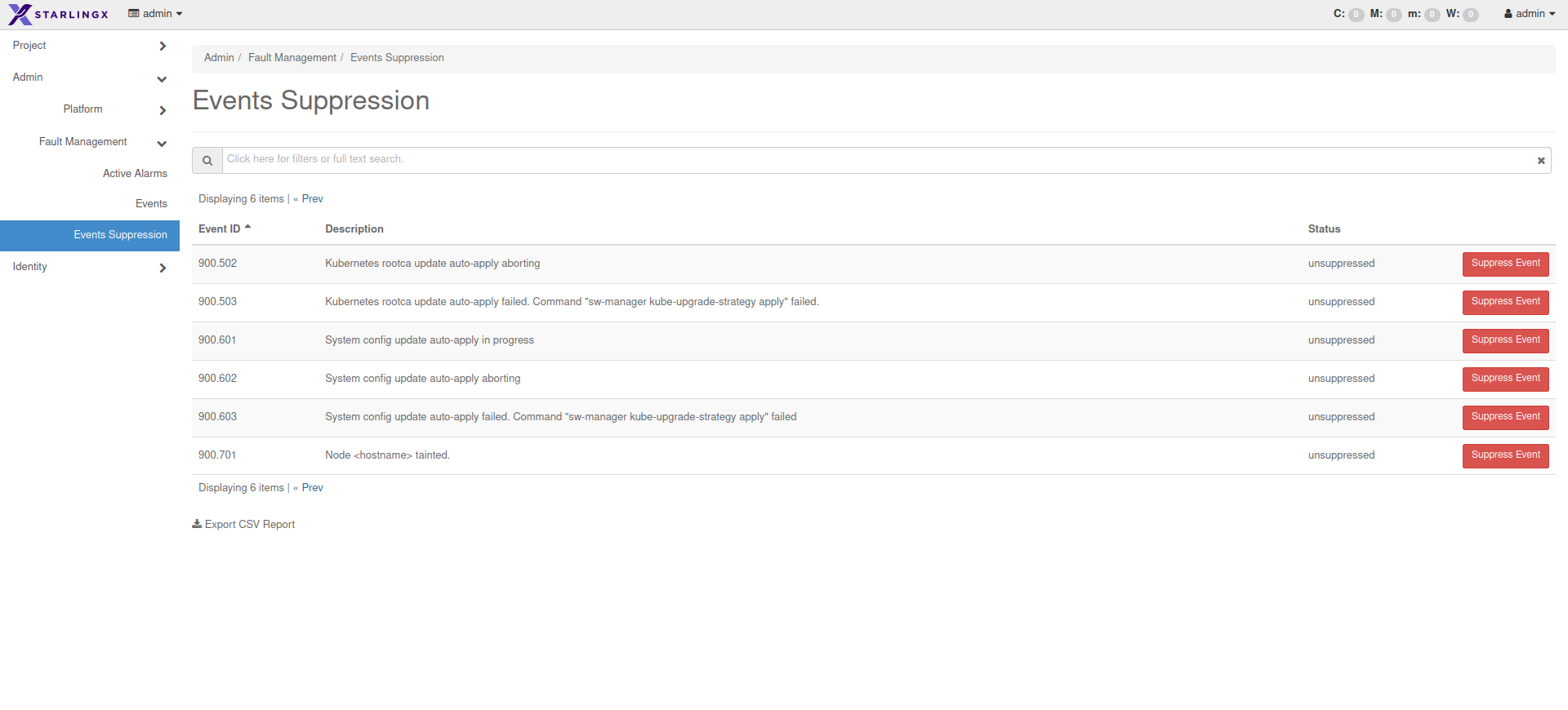
Task: Click the search magnifier icon
Action: (207, 161)
